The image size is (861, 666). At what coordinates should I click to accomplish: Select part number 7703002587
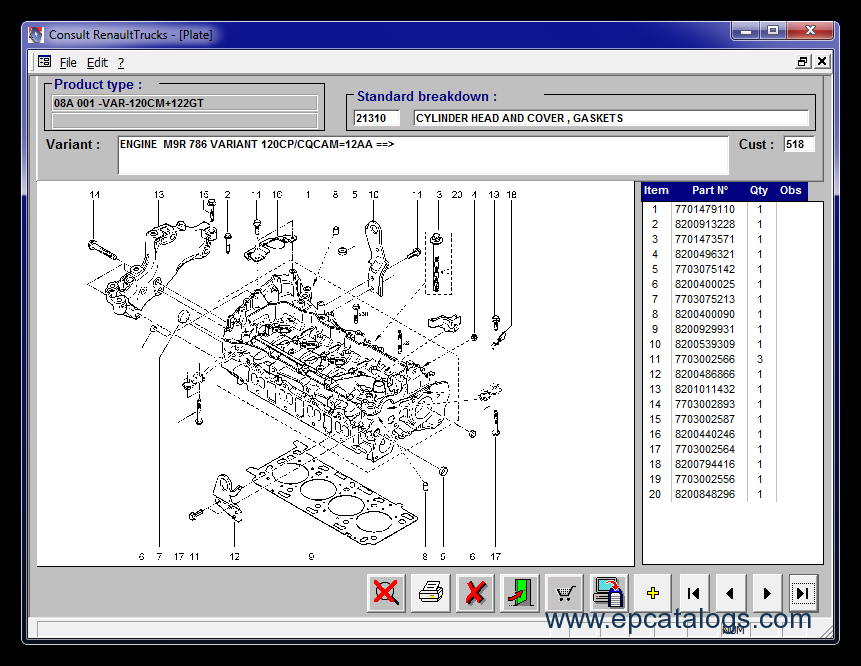pos(705,419)
